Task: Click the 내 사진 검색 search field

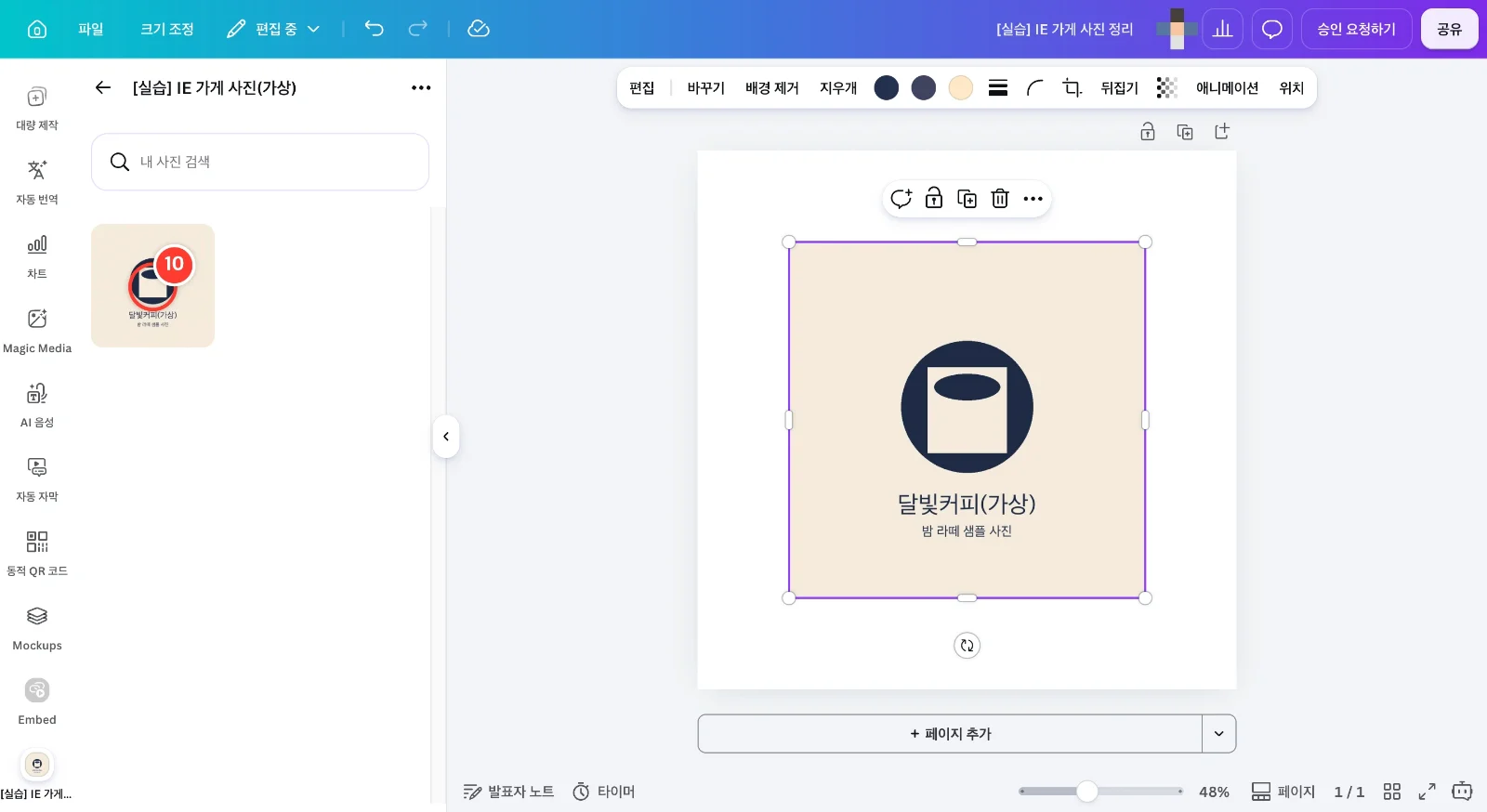Action: (260, 162)
